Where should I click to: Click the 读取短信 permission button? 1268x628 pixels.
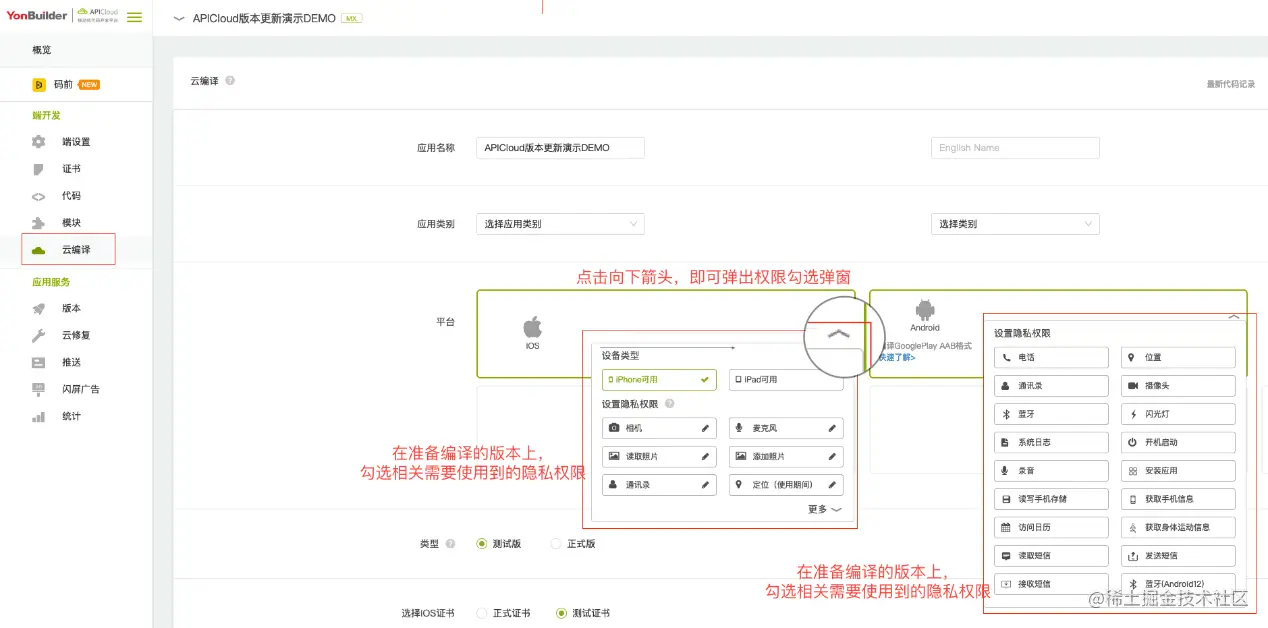coord(1052,555)
